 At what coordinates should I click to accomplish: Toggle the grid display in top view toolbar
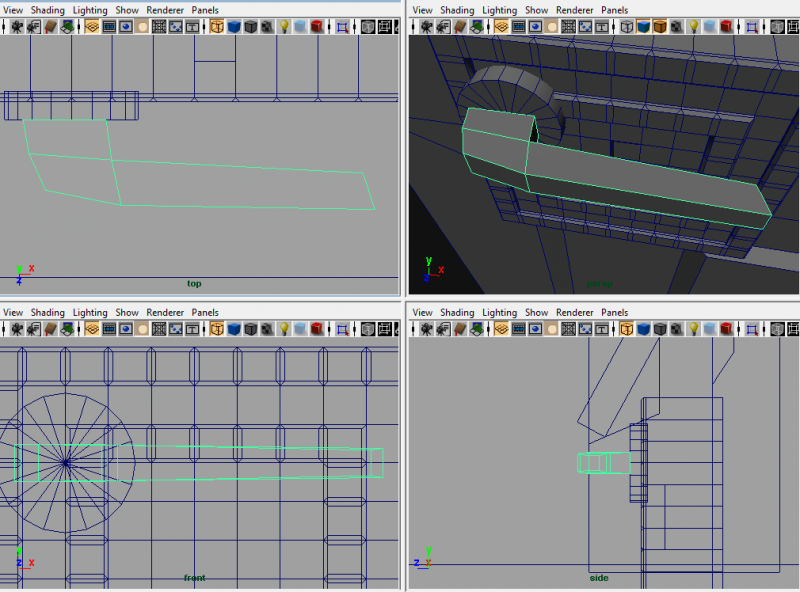click(92, 27)
